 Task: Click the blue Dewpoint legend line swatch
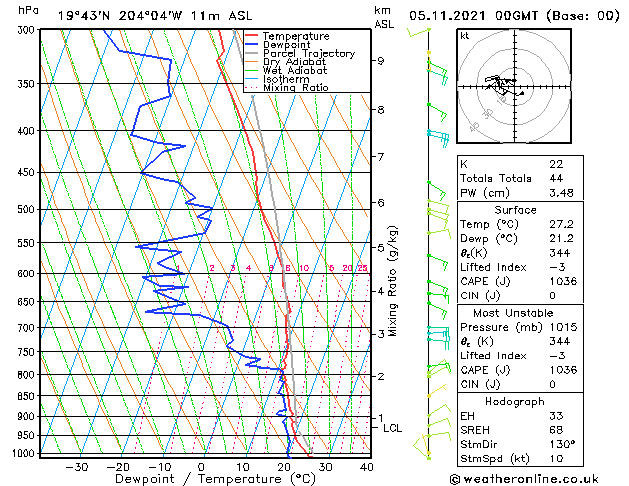[x=252, y=44]
